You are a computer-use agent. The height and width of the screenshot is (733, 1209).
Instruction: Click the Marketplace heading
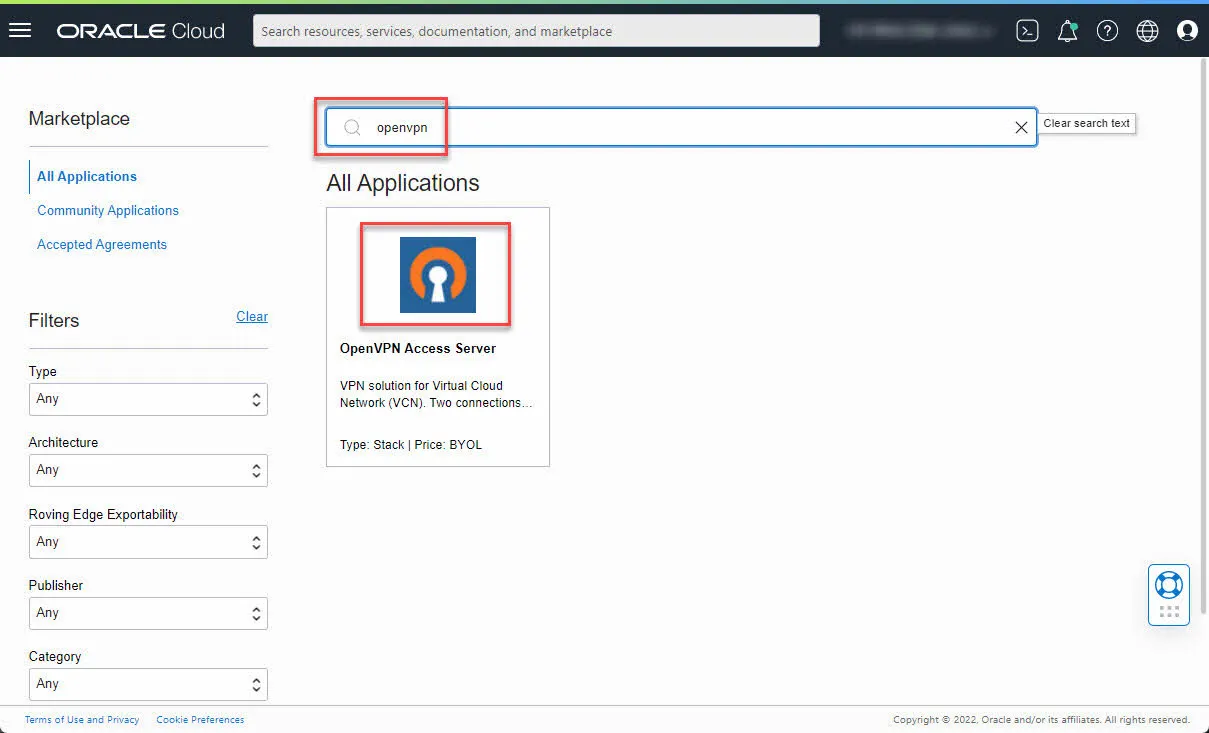click(x=79, y=118)
